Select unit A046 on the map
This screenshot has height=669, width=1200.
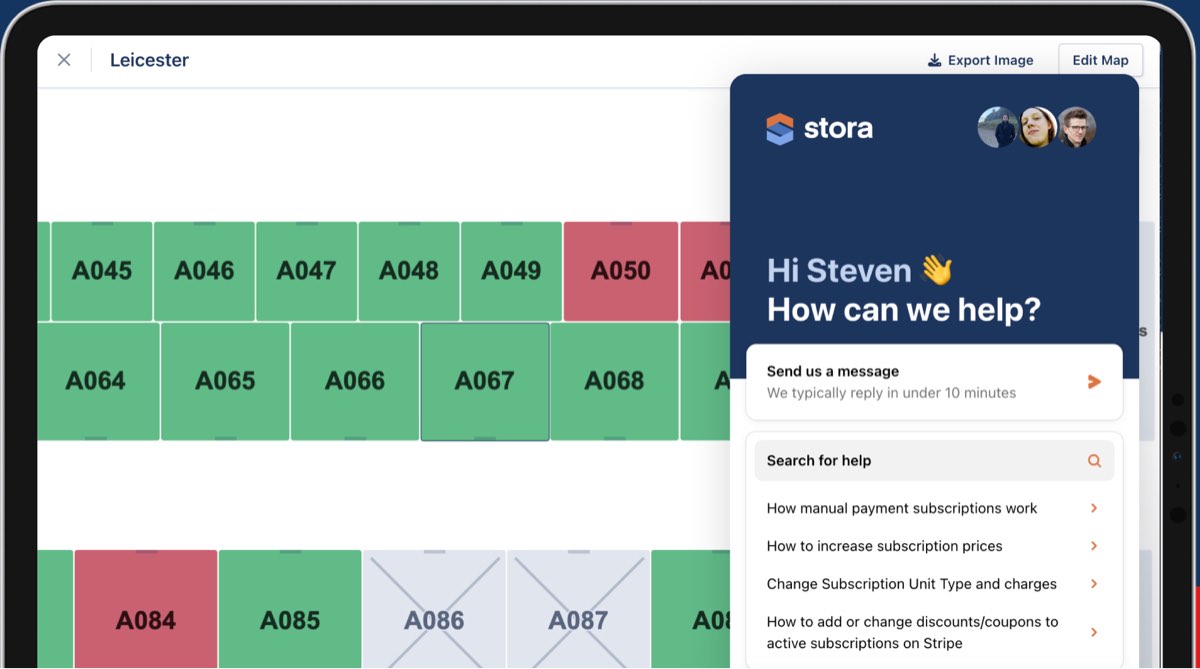pyautogui.click(x=204, y=271)
